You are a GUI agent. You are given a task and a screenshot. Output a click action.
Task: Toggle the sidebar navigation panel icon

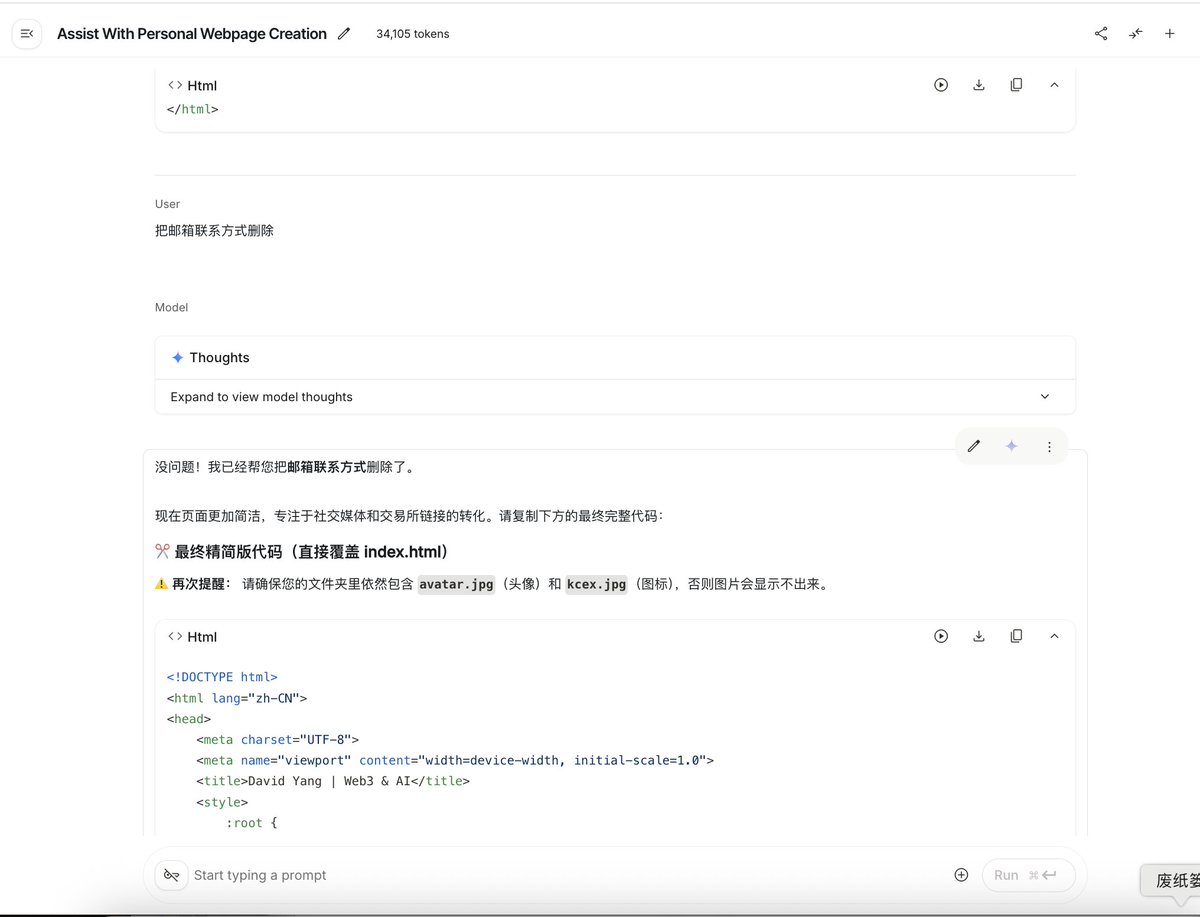pyautogui.click(x=27, y=34)
